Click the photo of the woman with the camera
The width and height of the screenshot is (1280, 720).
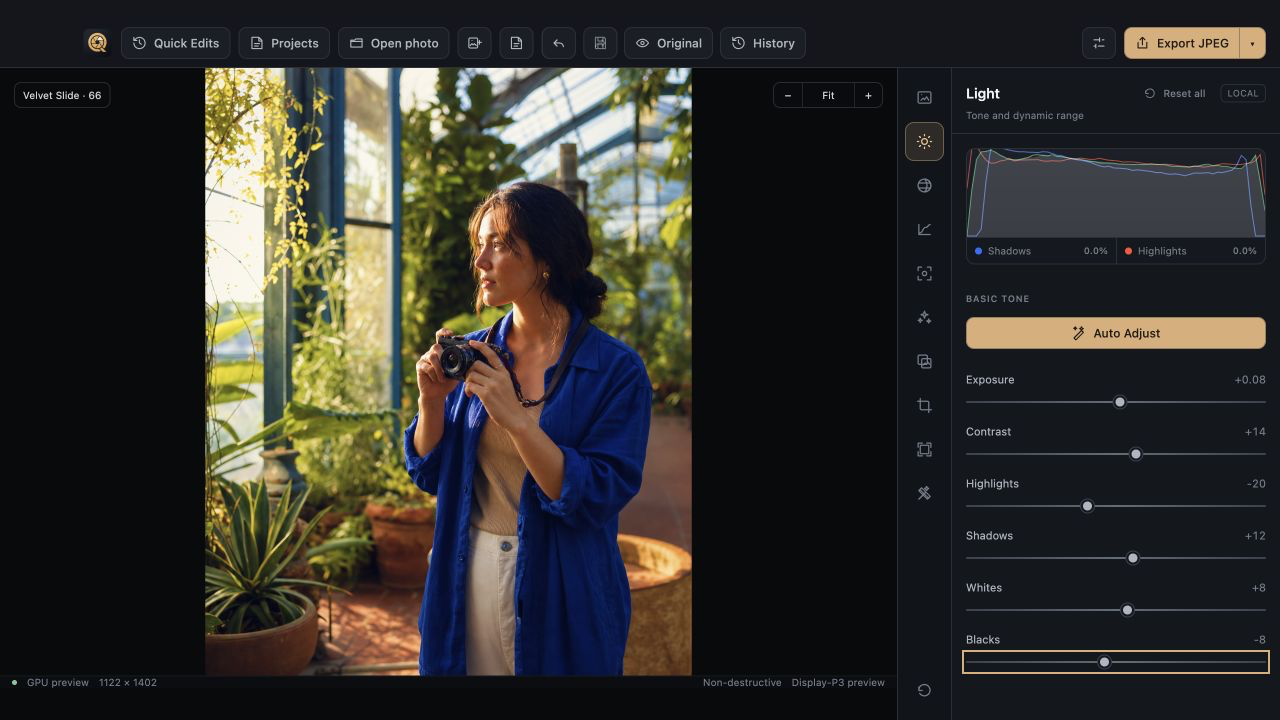click(448, 372)
